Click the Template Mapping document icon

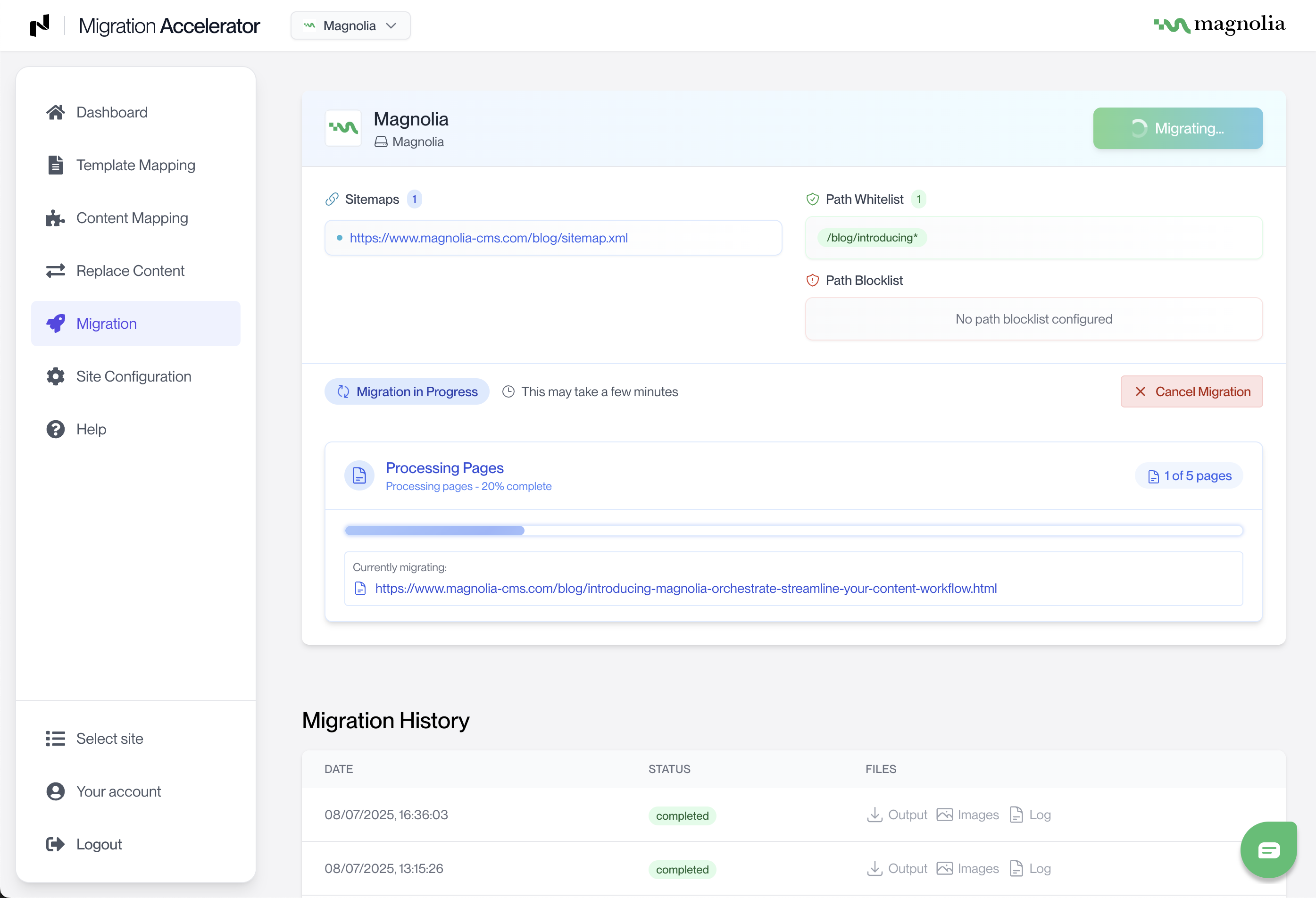[x=55, y=165]
